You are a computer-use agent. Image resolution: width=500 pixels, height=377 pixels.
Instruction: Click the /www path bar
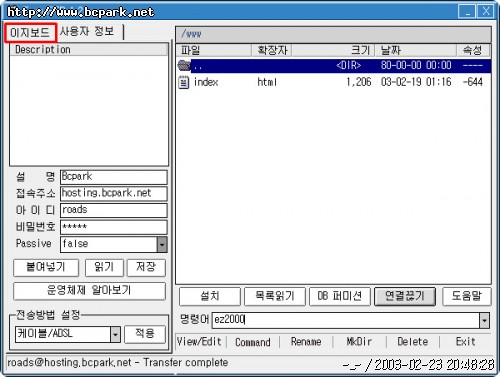(x=333, y=34)
